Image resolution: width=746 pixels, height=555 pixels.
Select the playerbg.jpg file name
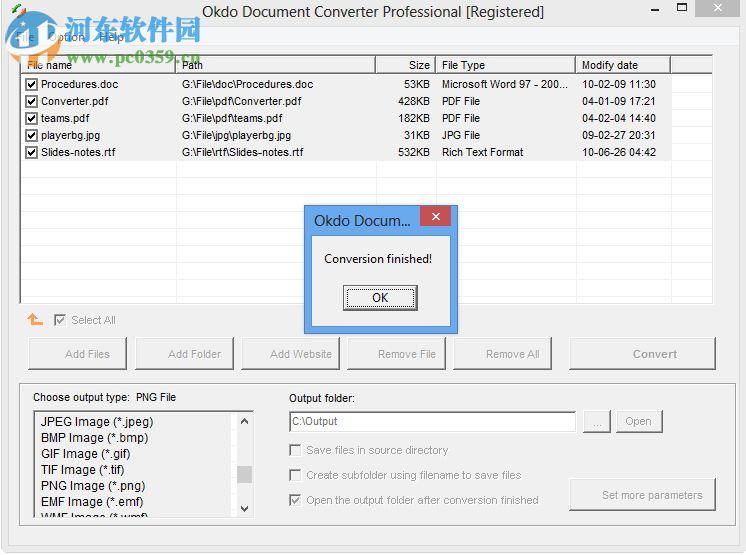pyautogui.click(x=70, y=136)
